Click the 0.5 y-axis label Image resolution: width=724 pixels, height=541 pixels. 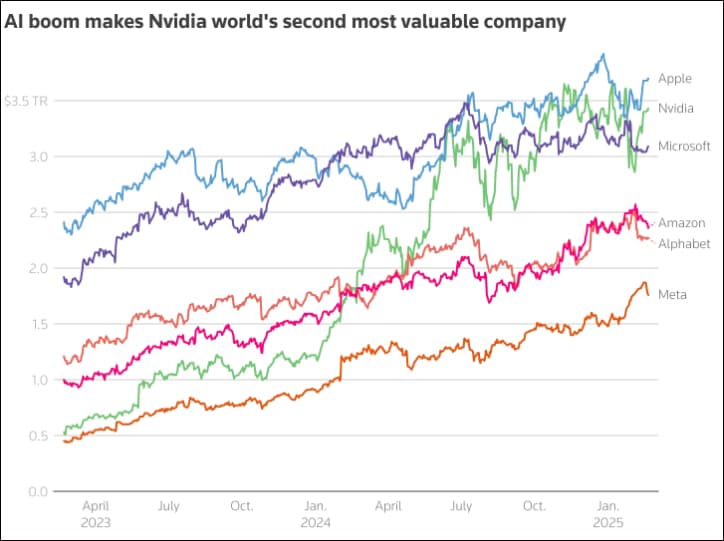click(x=39, y=436)
